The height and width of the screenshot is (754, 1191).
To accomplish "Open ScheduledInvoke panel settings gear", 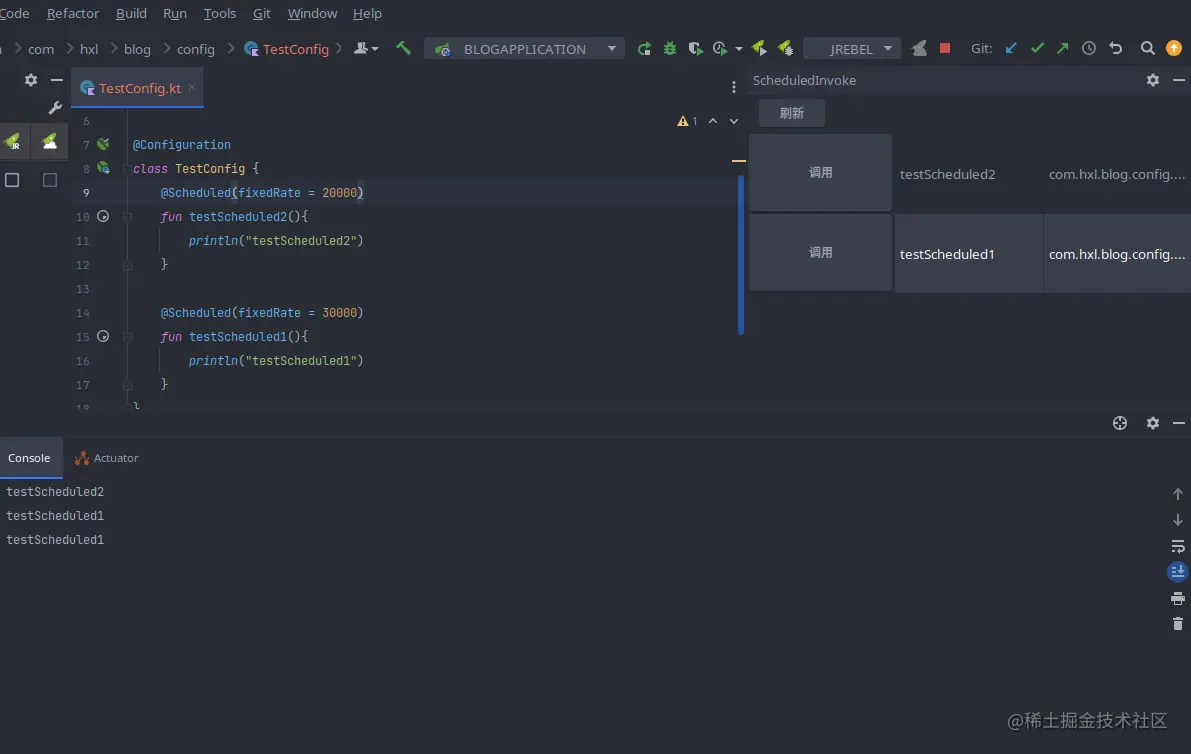I will pos(1152,80).
